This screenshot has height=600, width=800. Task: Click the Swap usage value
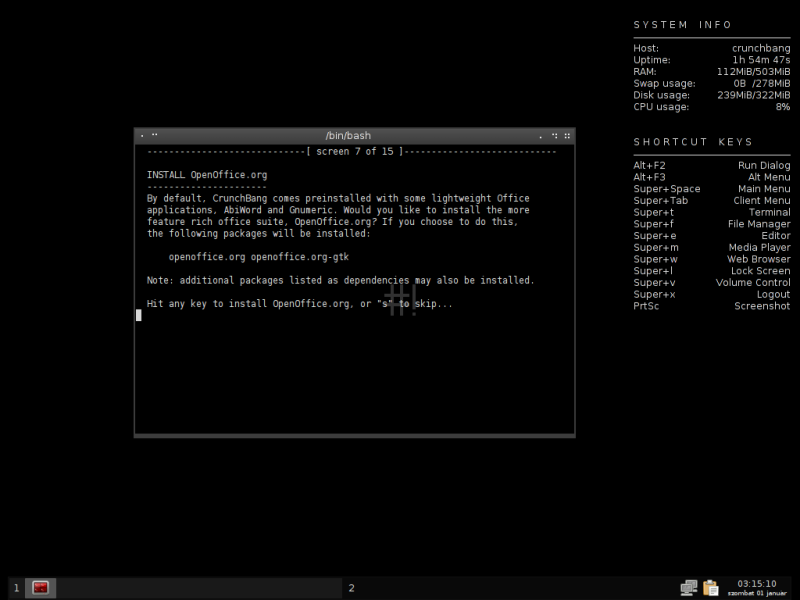pos(762,83)
